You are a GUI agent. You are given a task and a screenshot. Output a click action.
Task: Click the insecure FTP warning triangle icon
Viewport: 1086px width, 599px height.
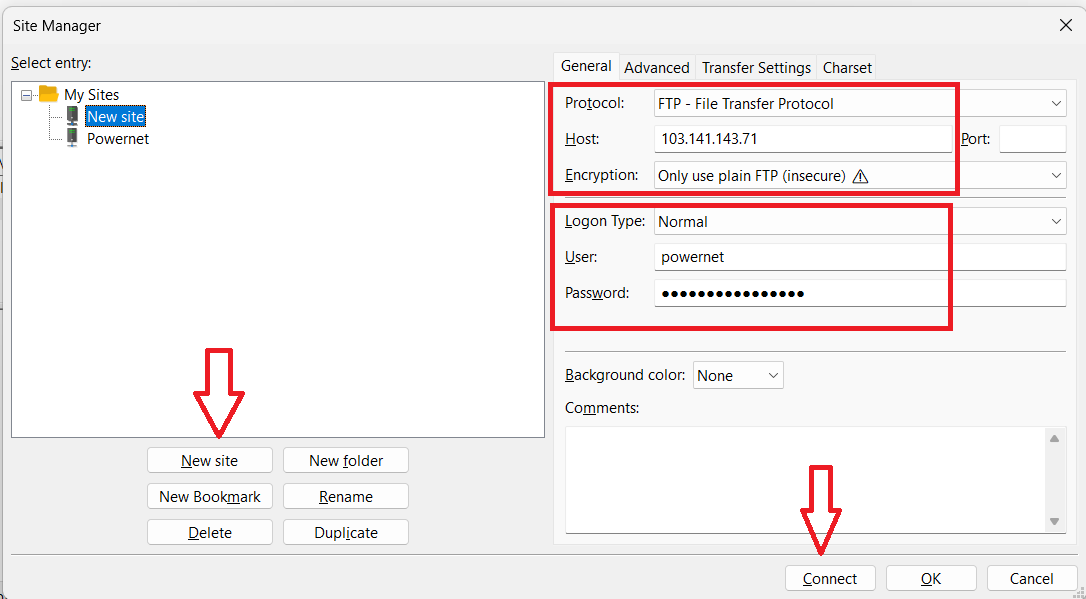click(860, 176)
